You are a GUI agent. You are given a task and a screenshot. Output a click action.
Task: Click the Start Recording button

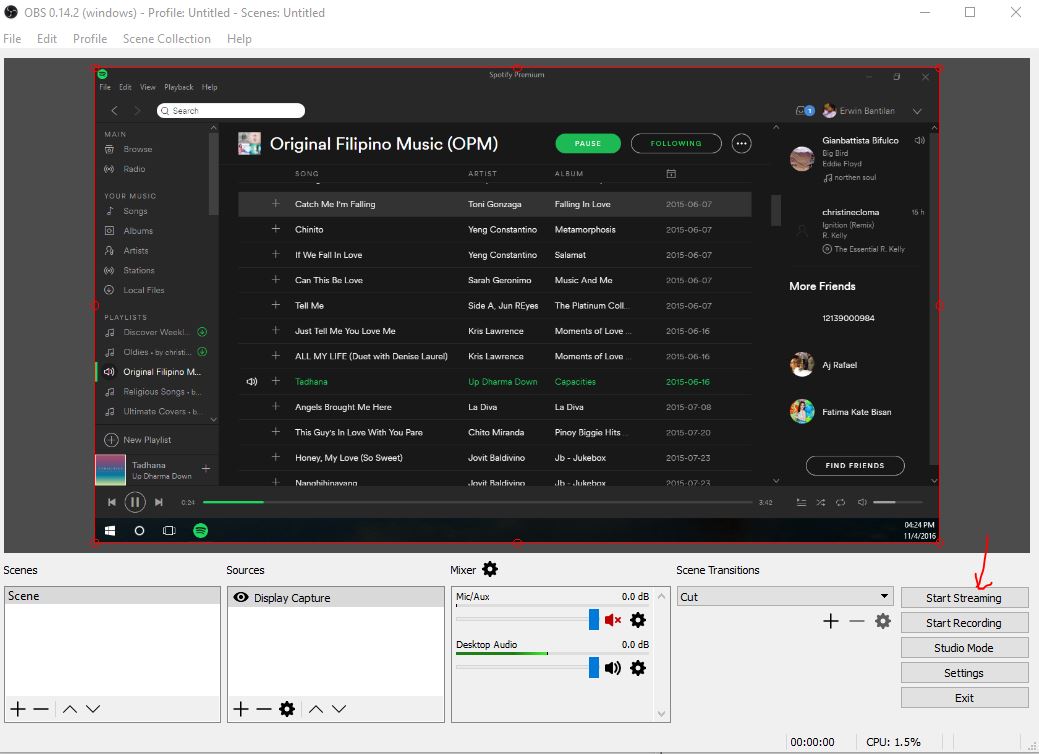click(x=964, y=623)
